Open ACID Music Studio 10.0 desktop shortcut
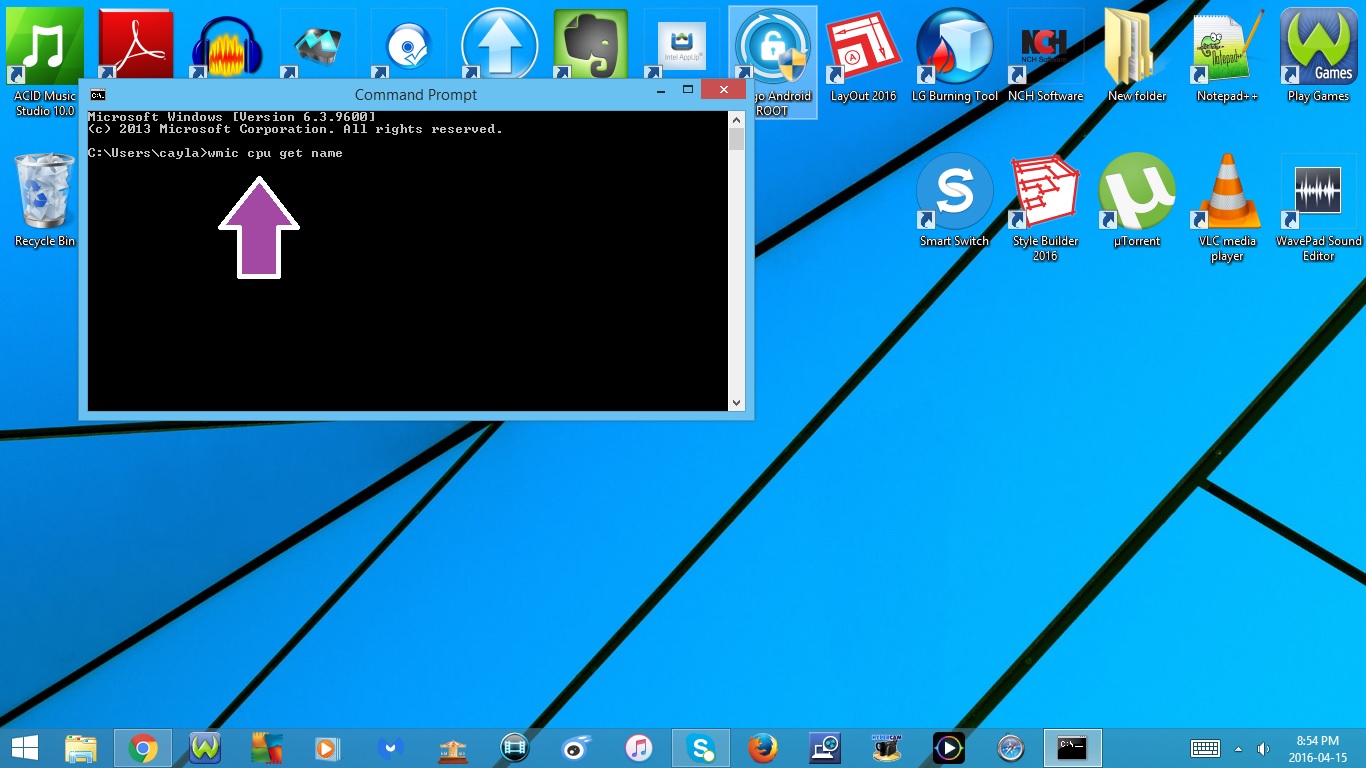The image size is (1366, 768). coord(45,62)
